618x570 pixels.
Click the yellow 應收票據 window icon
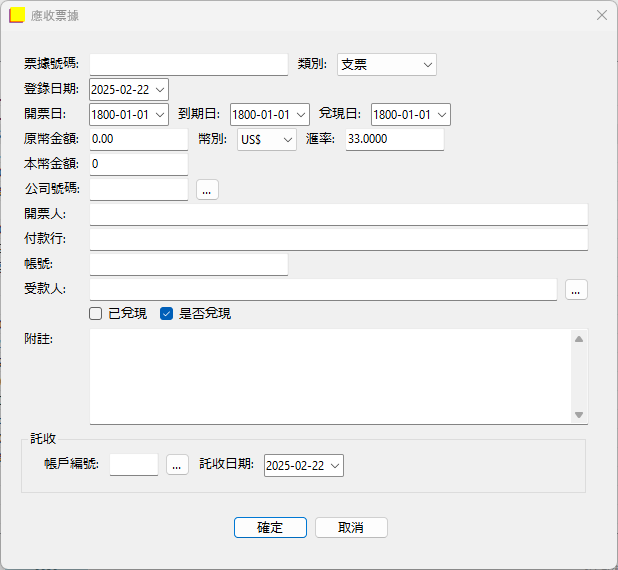(17, 15)
